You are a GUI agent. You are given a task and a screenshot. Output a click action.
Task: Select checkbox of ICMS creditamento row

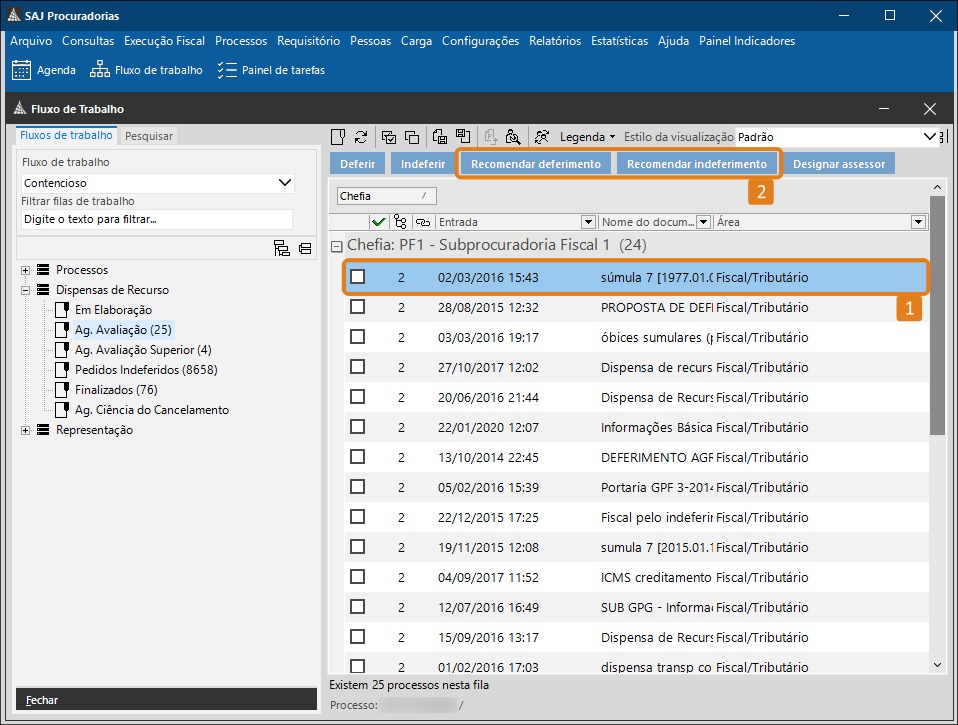click(357, 577)
